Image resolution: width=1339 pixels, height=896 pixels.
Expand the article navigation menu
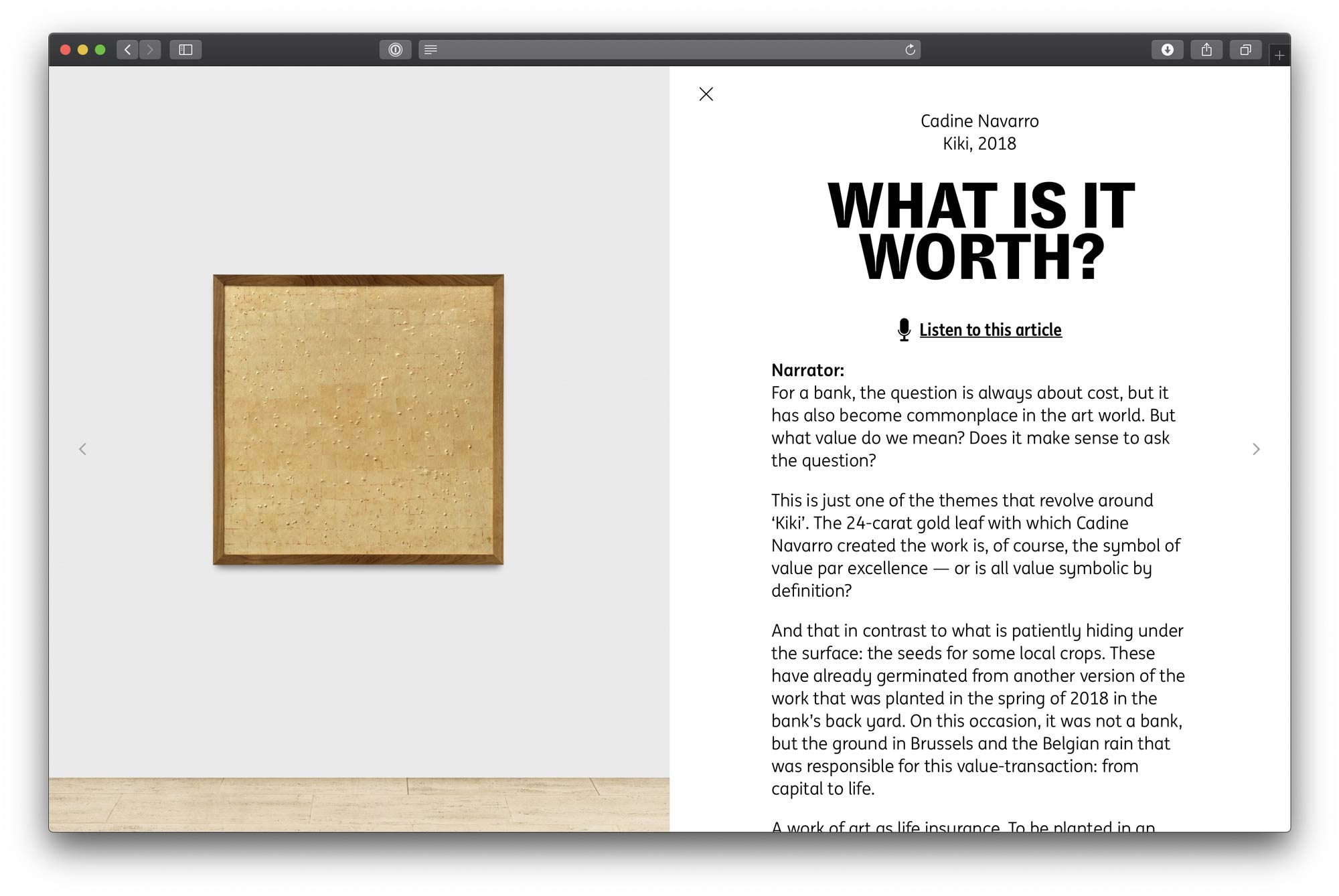431,49
